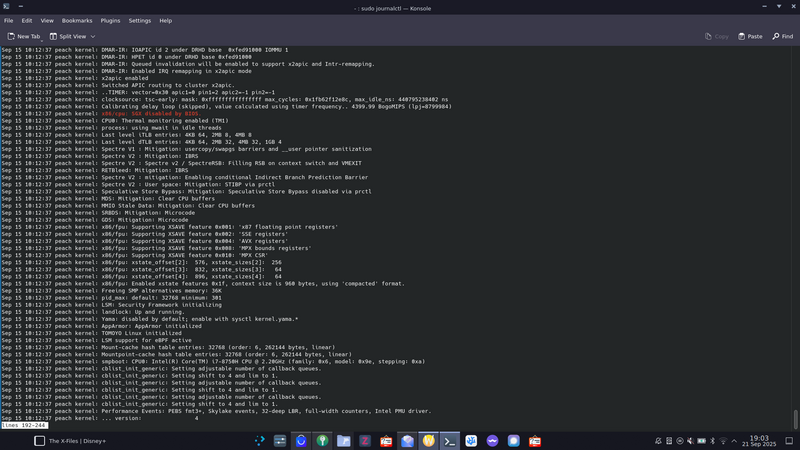Open the clock showing 19:03
This screenshot has width=800, height=450.
pyautogui.click(x=759, y=441)
